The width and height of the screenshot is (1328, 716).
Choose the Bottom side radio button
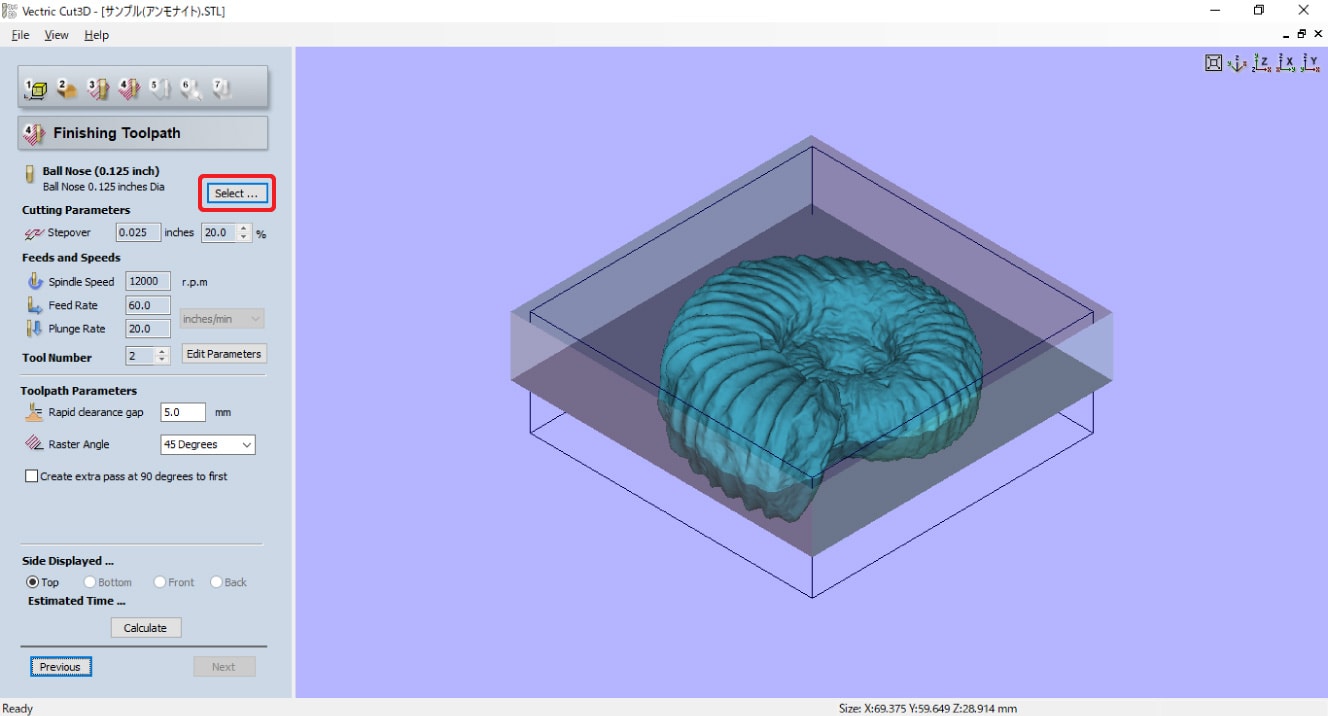90,582
